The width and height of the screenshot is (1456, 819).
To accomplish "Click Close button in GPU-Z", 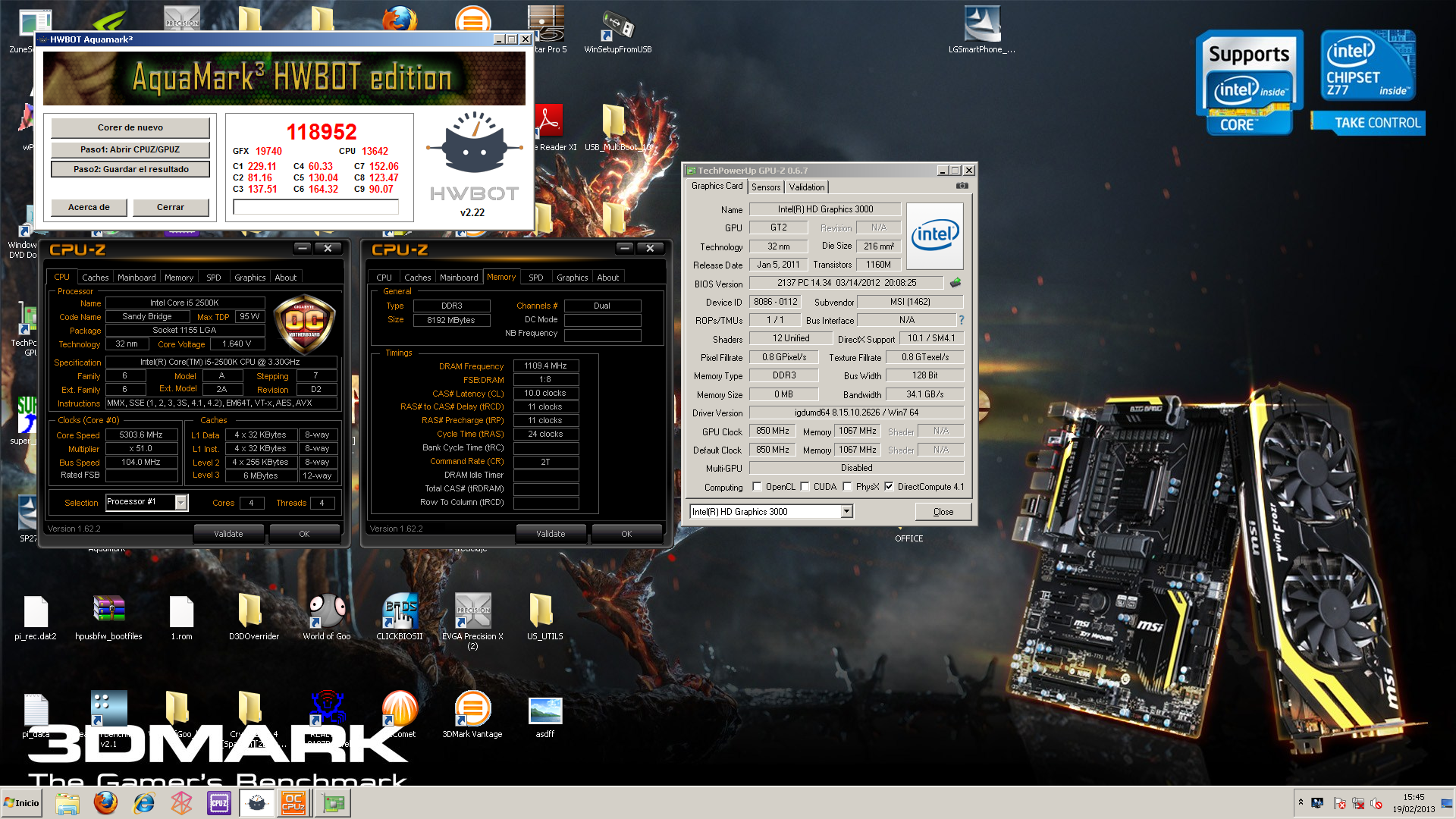I will pyautogui.click(x=943, y=512).
